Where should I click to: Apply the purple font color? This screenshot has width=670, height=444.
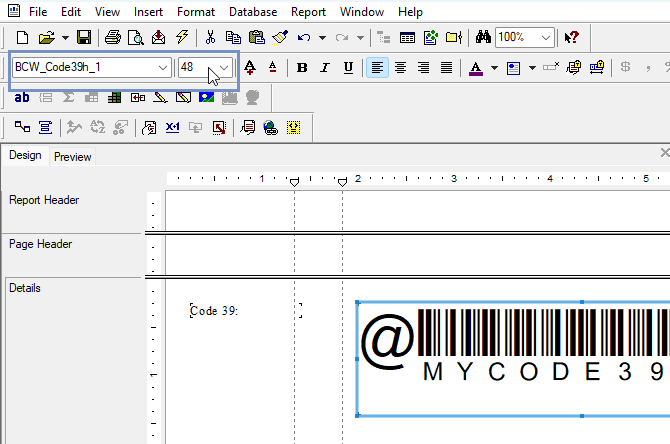click(476, 68)
